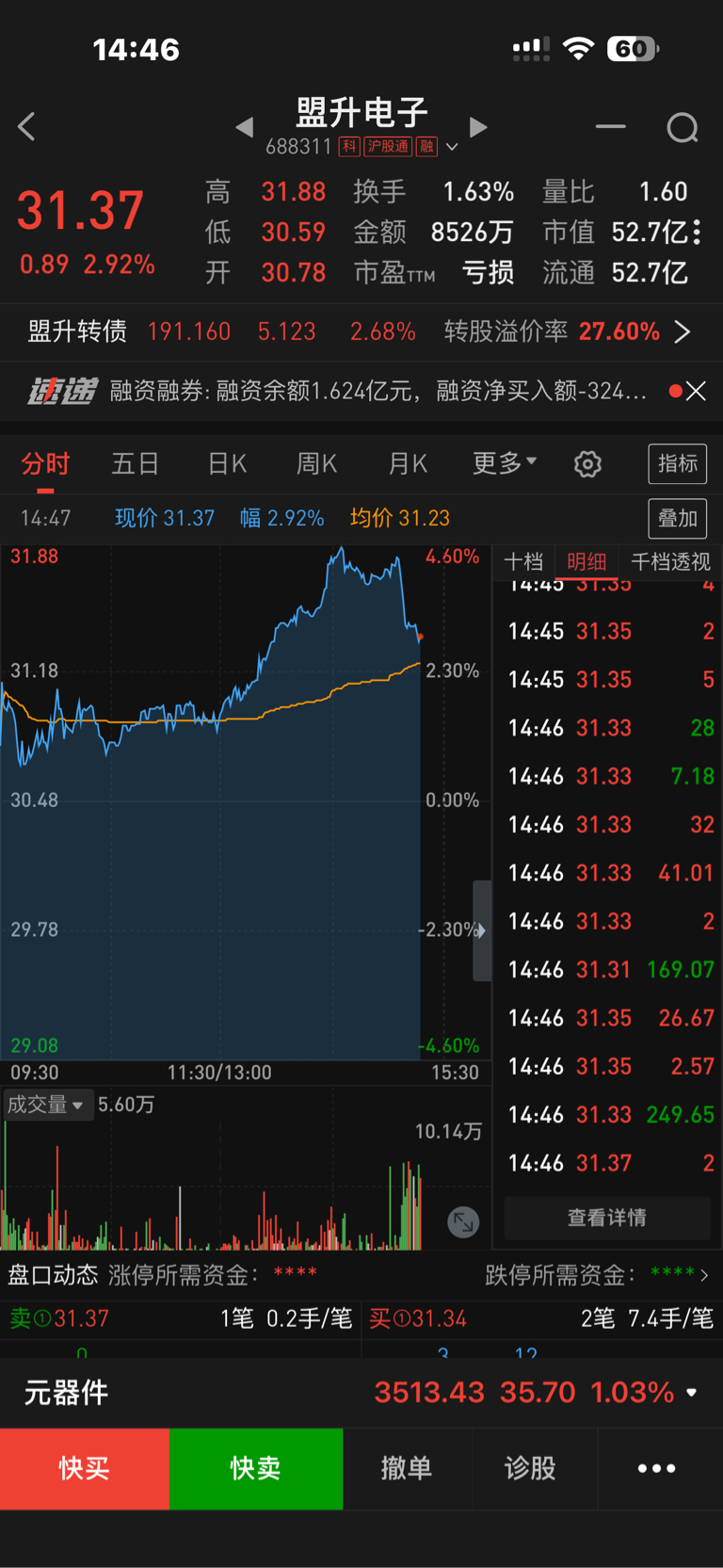The image size is (723, 1568).
Task: Tap the trade row with volume 169.07
Action: 610,970
